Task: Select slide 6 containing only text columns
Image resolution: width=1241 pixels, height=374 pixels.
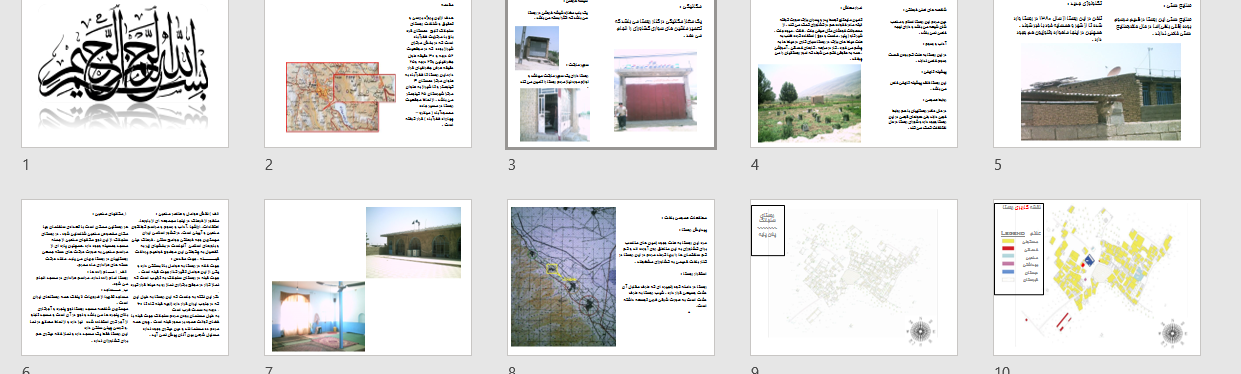Action: tap(125, 278)
